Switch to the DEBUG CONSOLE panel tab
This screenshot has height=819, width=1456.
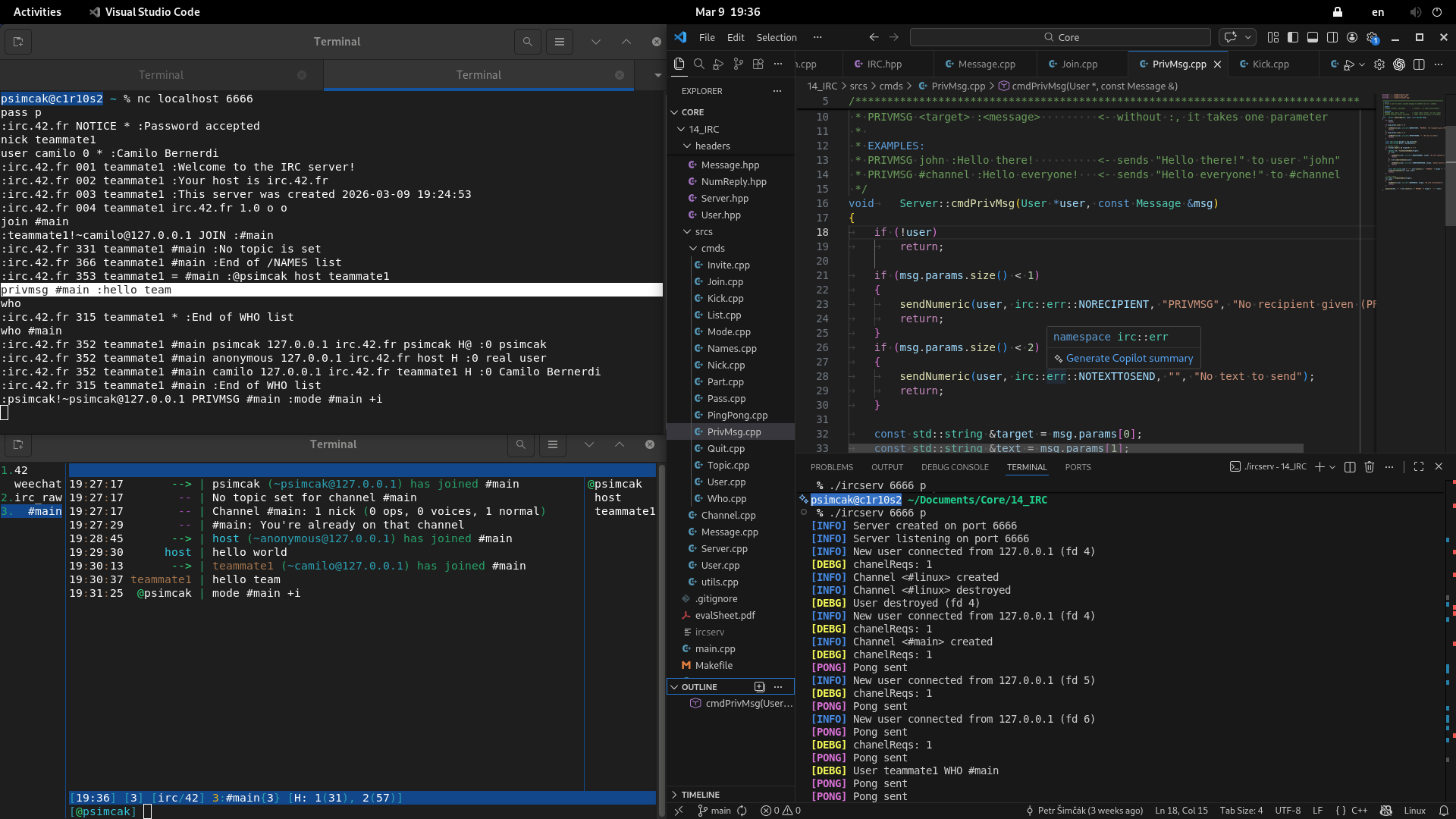pyautogui.click(x=955, y=467)
